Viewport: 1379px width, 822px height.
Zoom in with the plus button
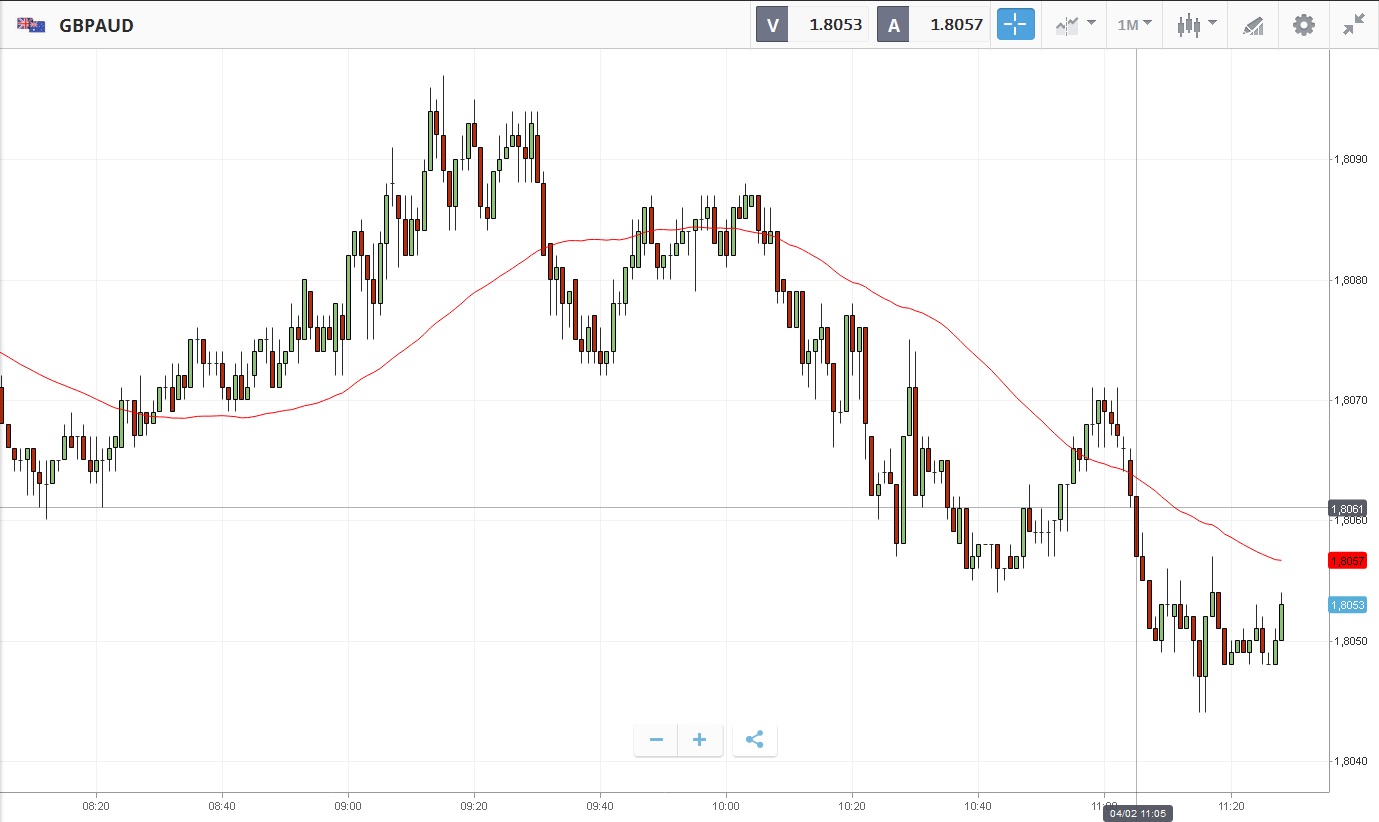coord(700,740)
